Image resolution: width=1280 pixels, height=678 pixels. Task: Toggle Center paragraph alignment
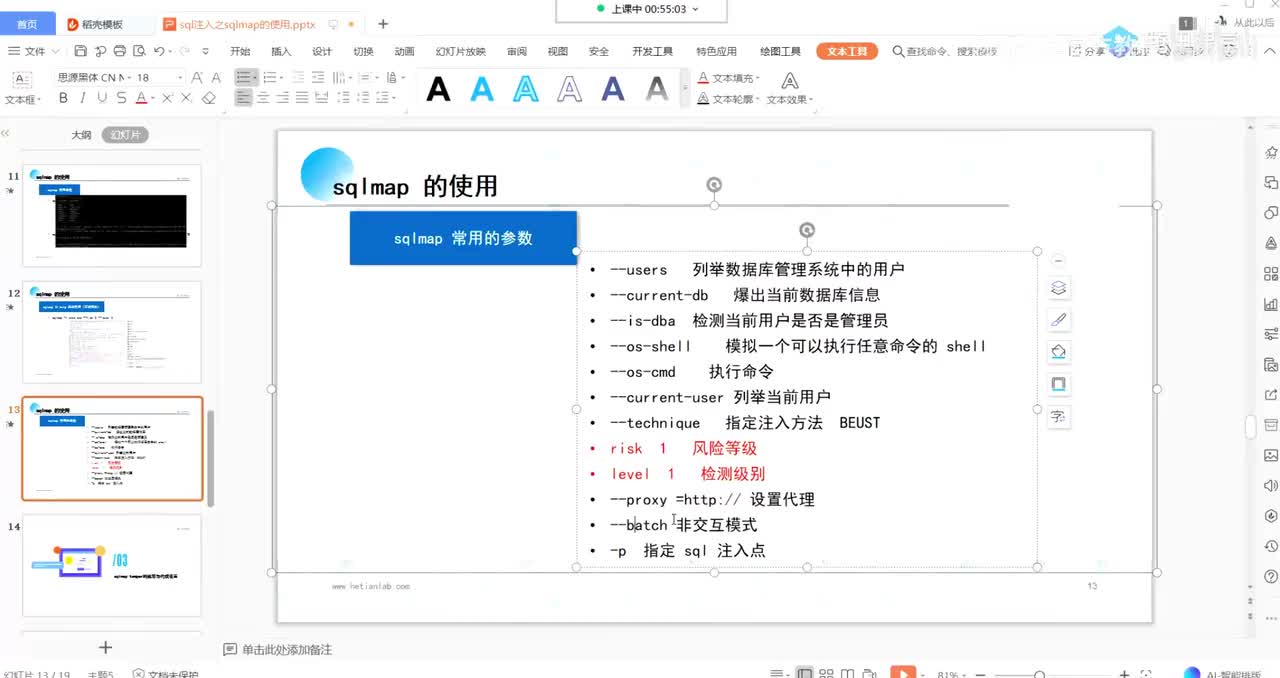coord(263,98)
